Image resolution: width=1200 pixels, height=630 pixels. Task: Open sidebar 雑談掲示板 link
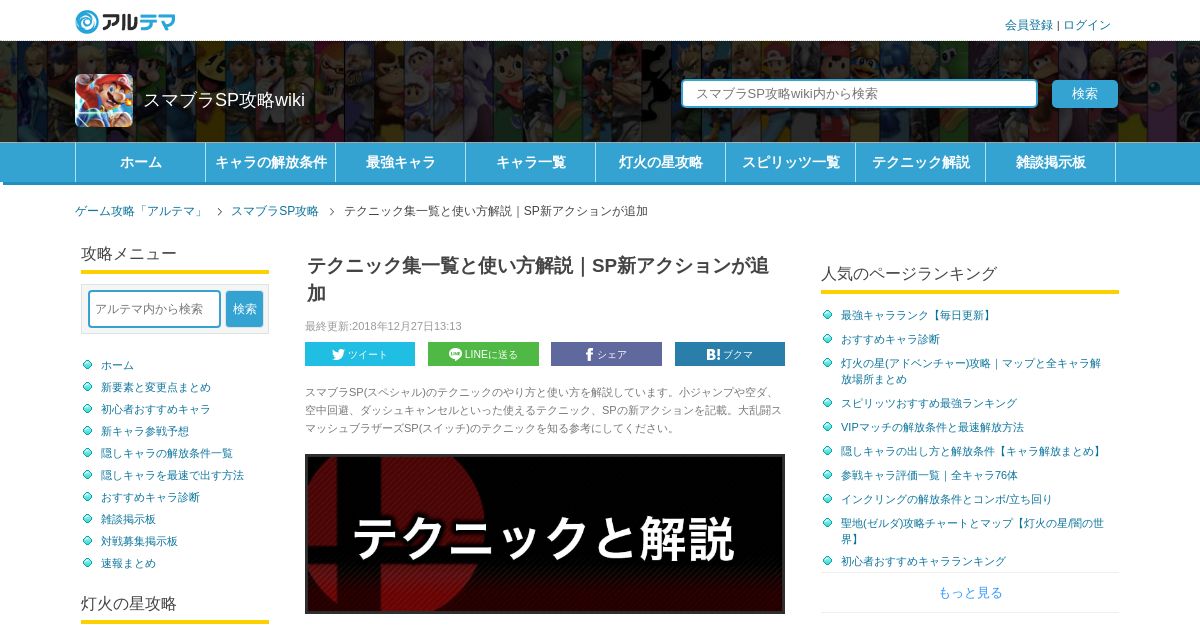pyautogui.click(x=128, y=519)
